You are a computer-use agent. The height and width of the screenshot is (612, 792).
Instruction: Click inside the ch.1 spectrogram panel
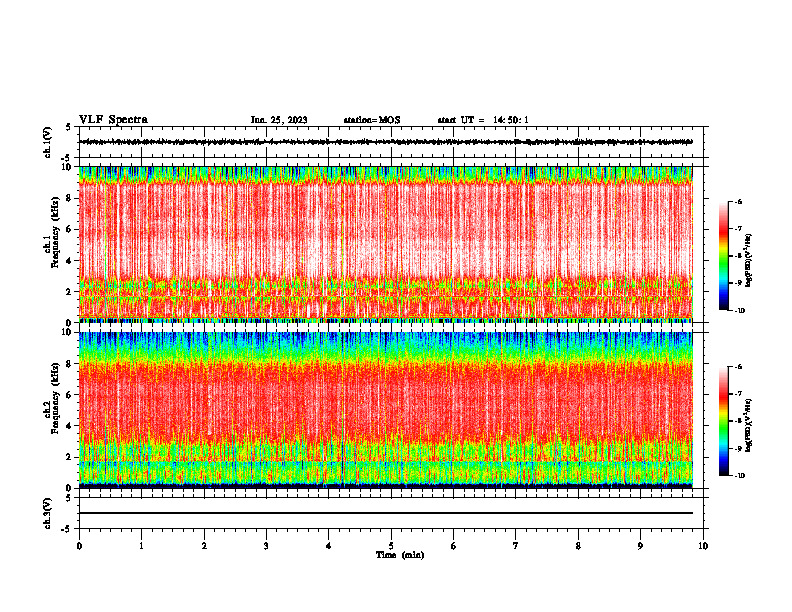pyautogui.click(x=386, y=244)
